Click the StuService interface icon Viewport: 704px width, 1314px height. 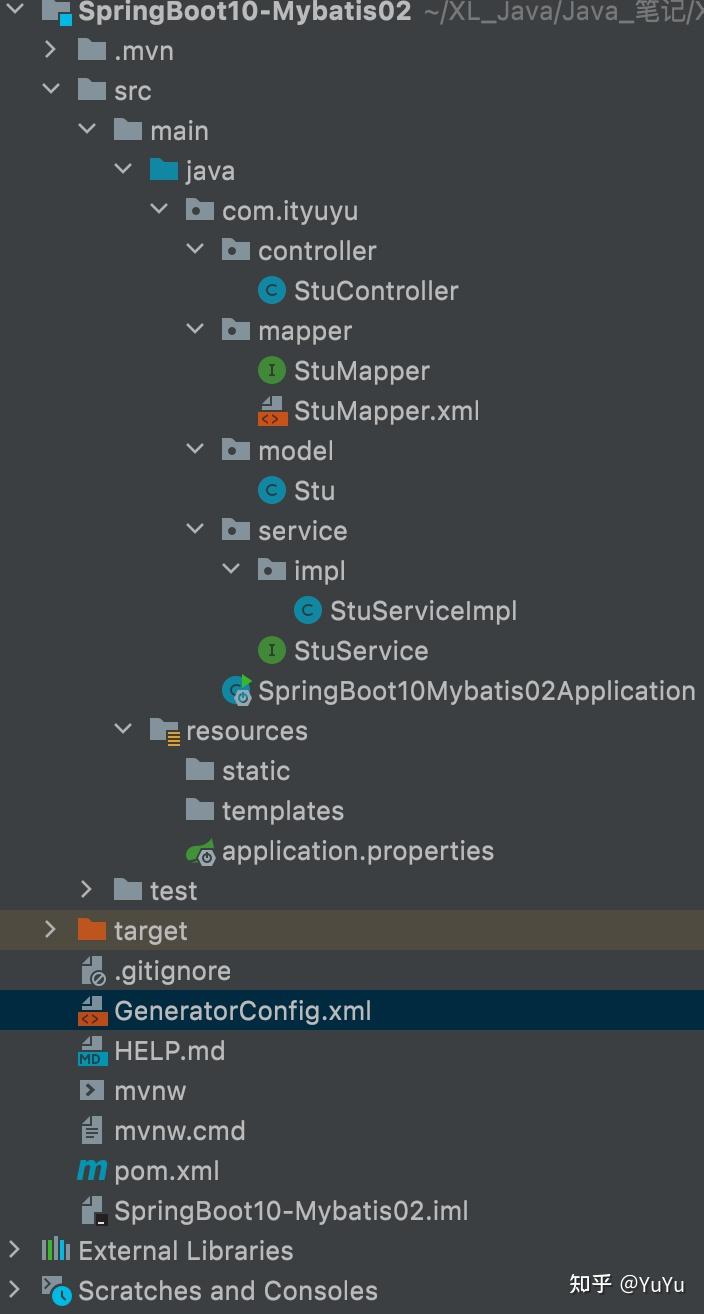(271, 650)
